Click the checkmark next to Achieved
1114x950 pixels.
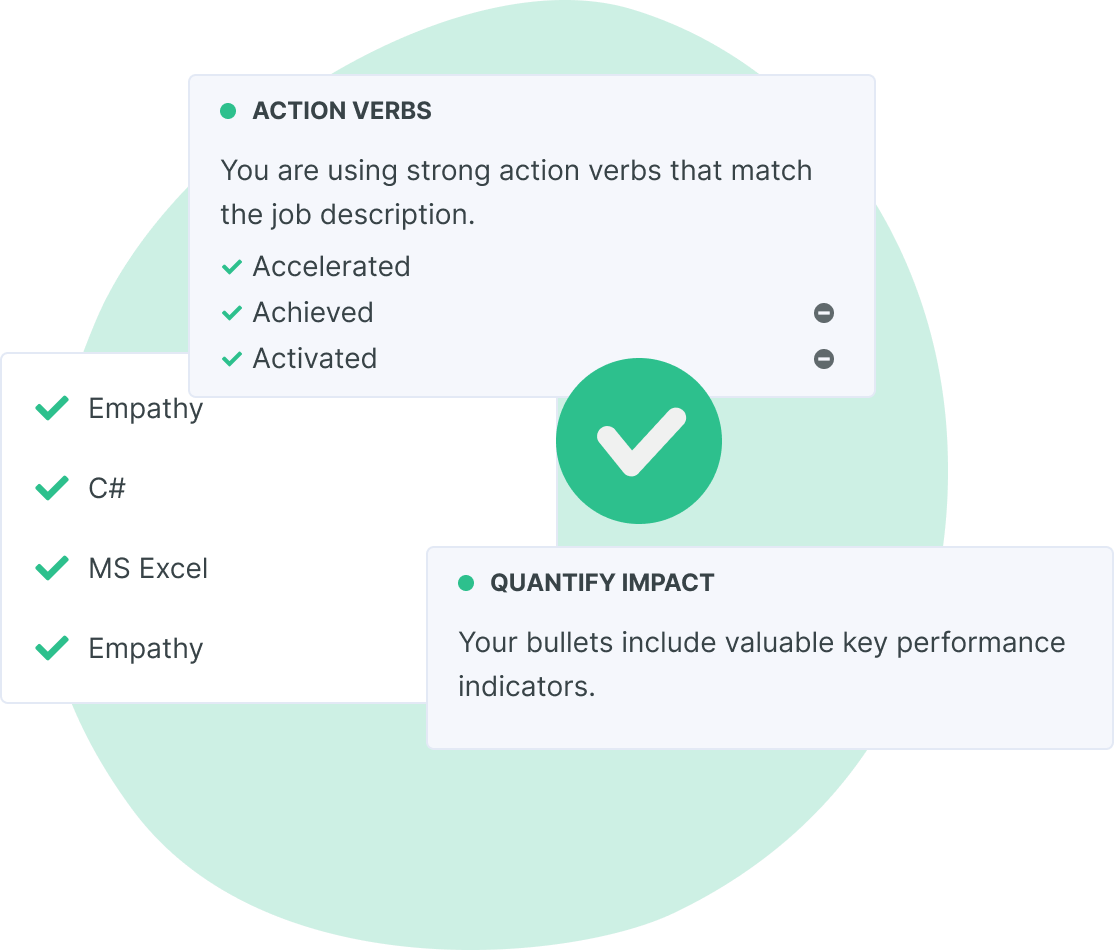click(232, 313)
